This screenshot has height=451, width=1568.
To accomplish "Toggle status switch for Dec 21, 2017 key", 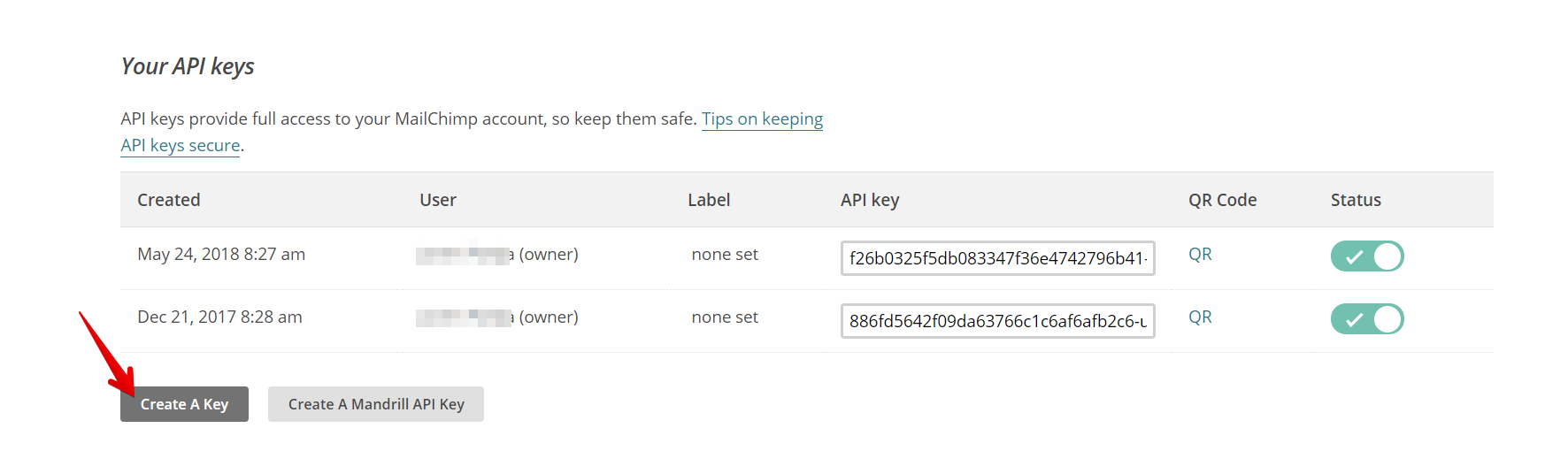I will pyautogui.click(x=1366, y=319).
